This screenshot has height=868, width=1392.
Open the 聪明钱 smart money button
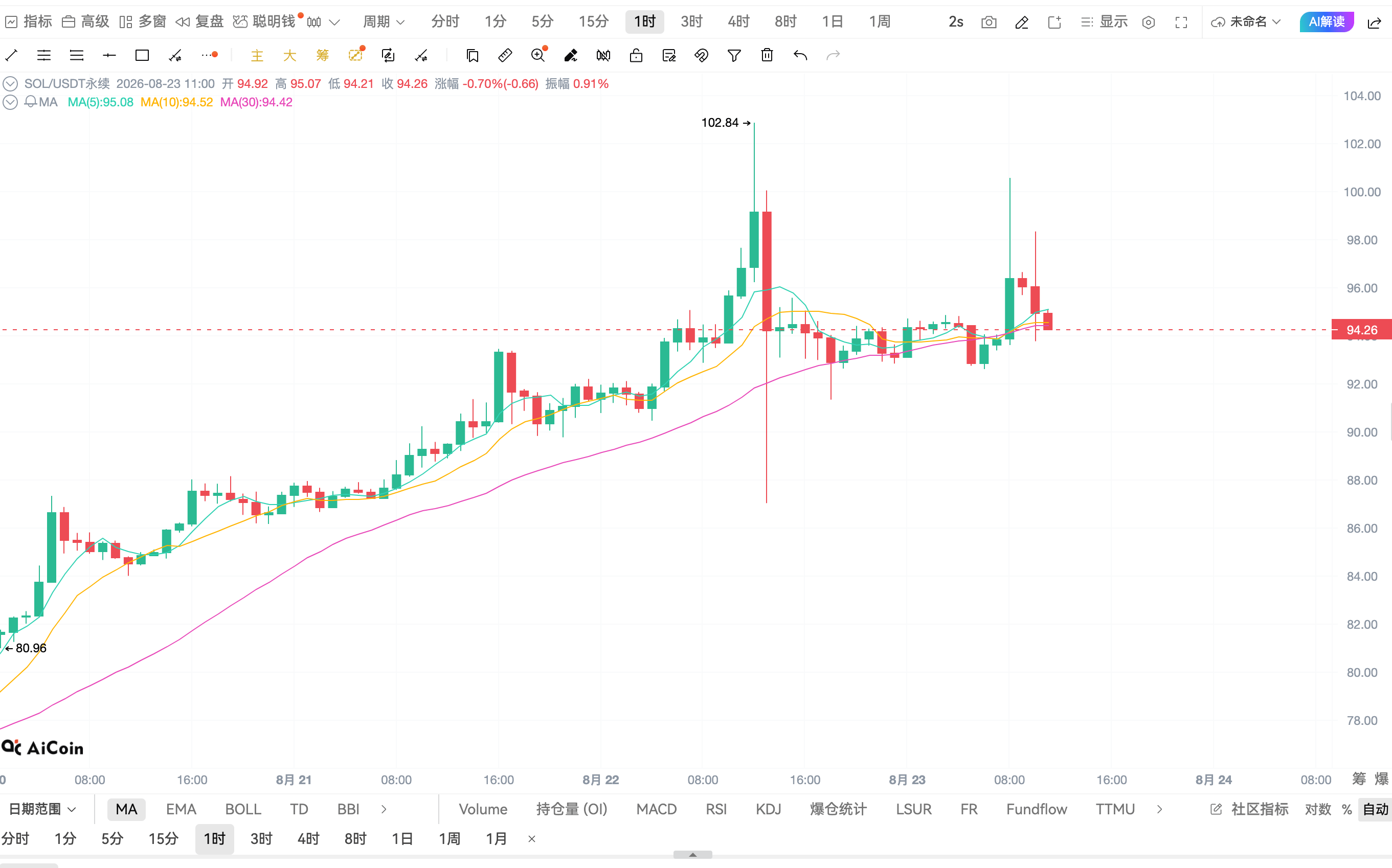(x=265, y=22)
